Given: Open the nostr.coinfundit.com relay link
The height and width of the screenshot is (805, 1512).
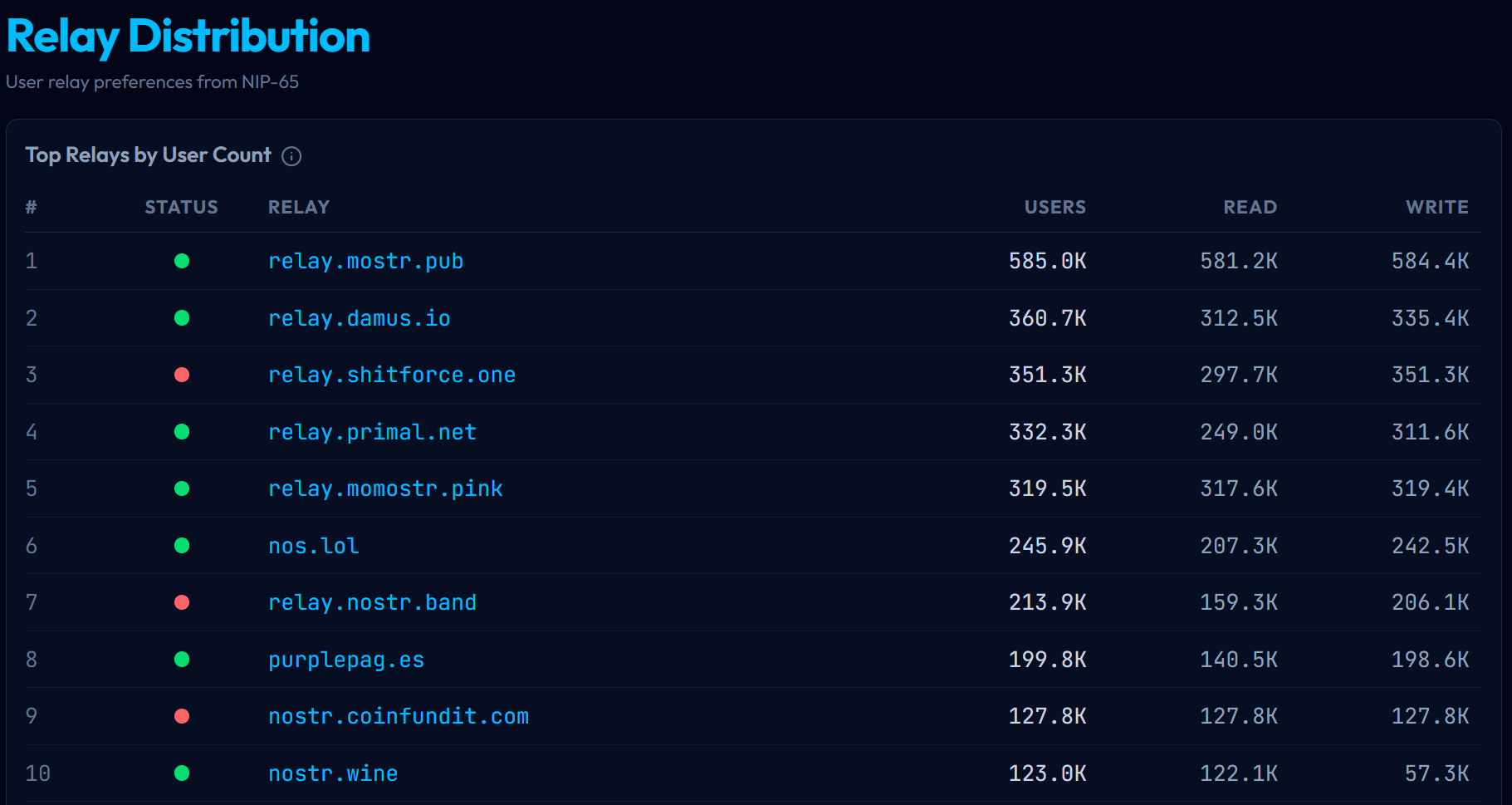Looking at the screenshot, I should tap(399, 716).
